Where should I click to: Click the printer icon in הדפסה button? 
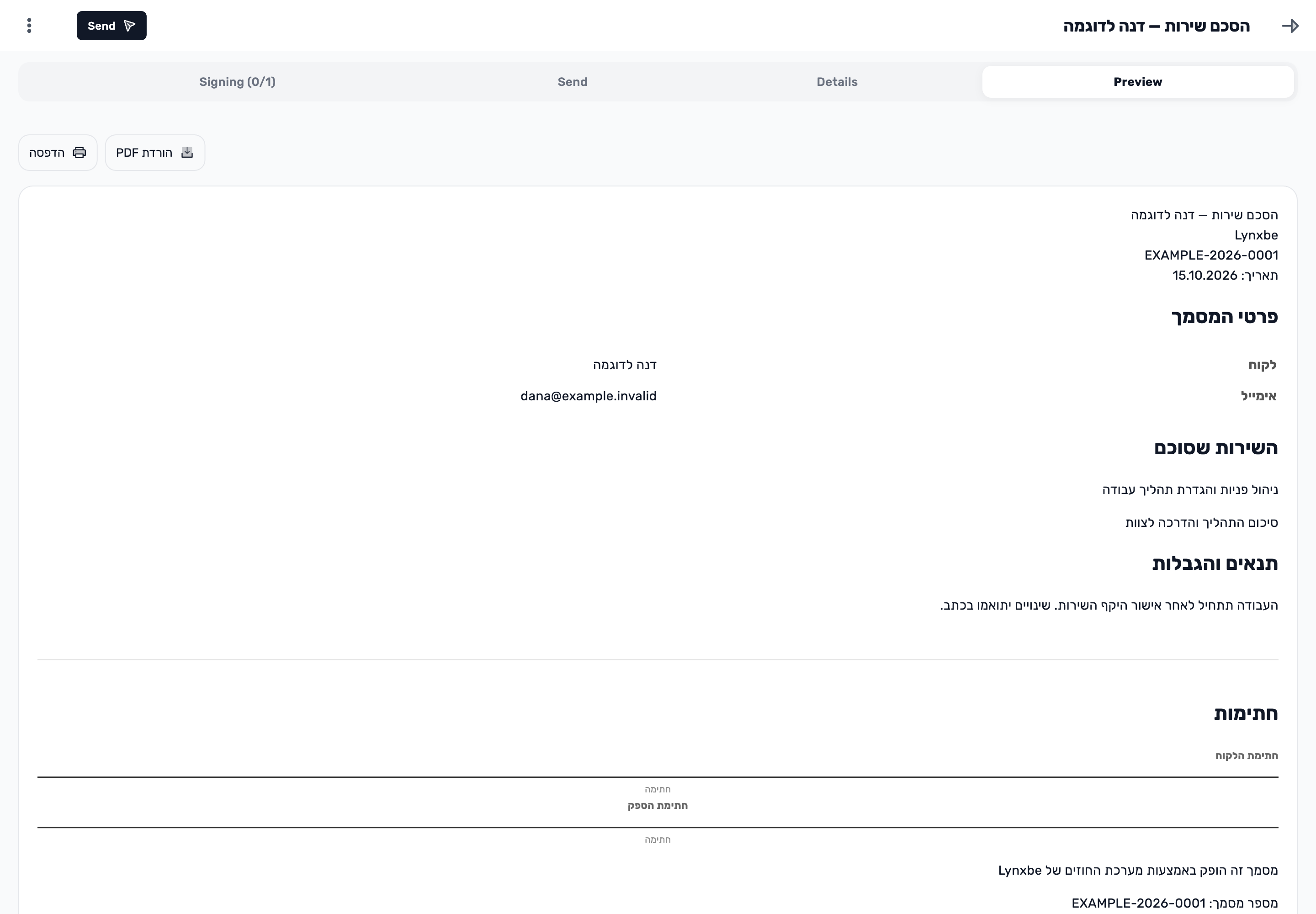pyautogui.click(x=80, y=152)
